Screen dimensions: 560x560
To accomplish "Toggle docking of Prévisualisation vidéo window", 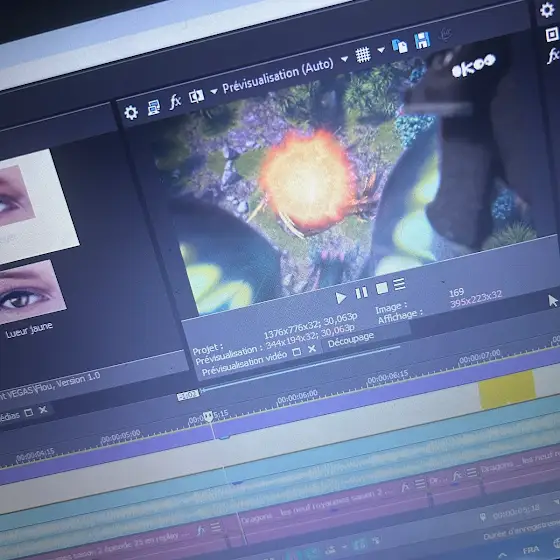I will (296, 352).
